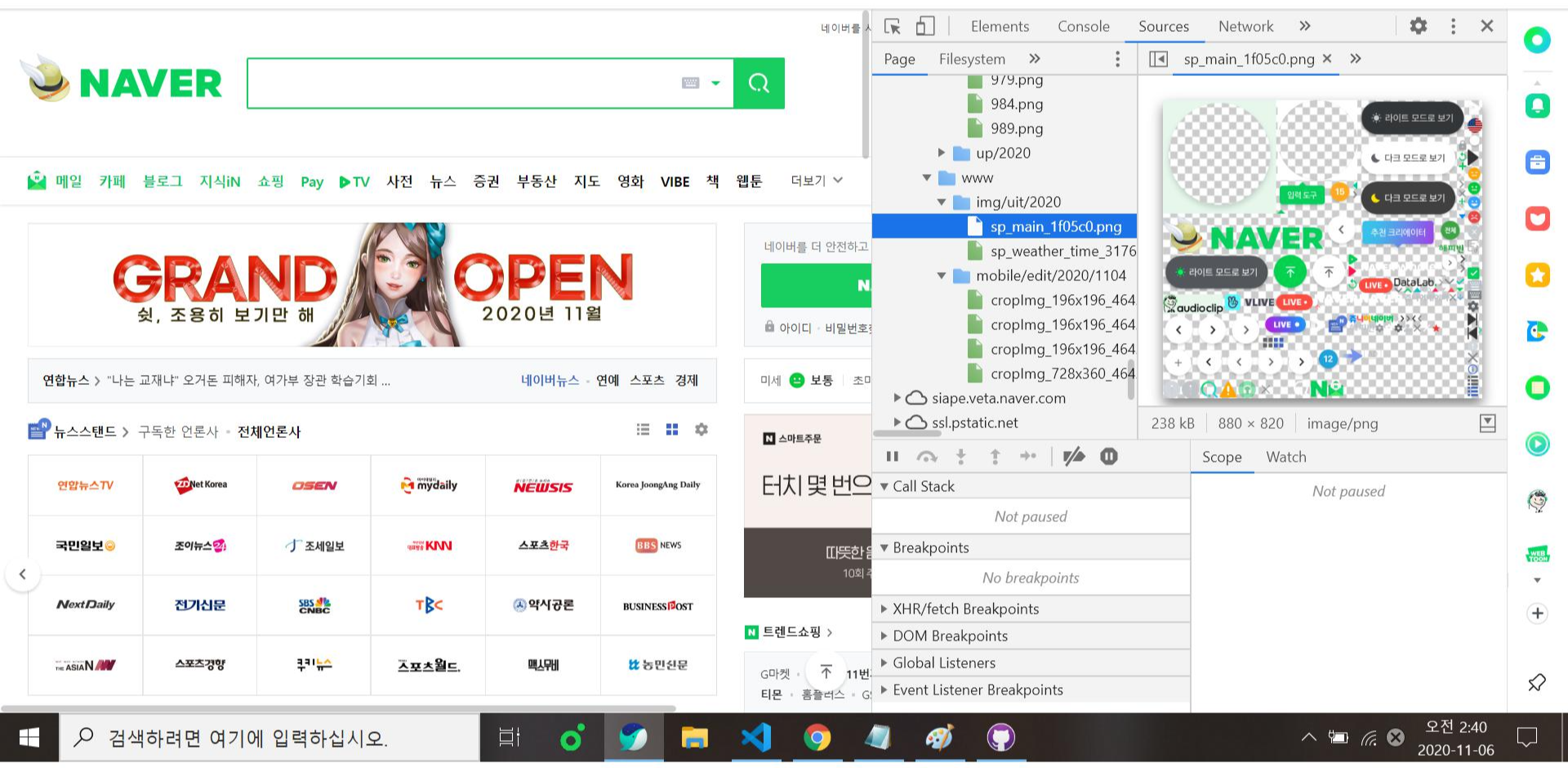This screenshot has height=768, width=1568.
Task: Click step over next function call icon
Action: coord(926,457)
